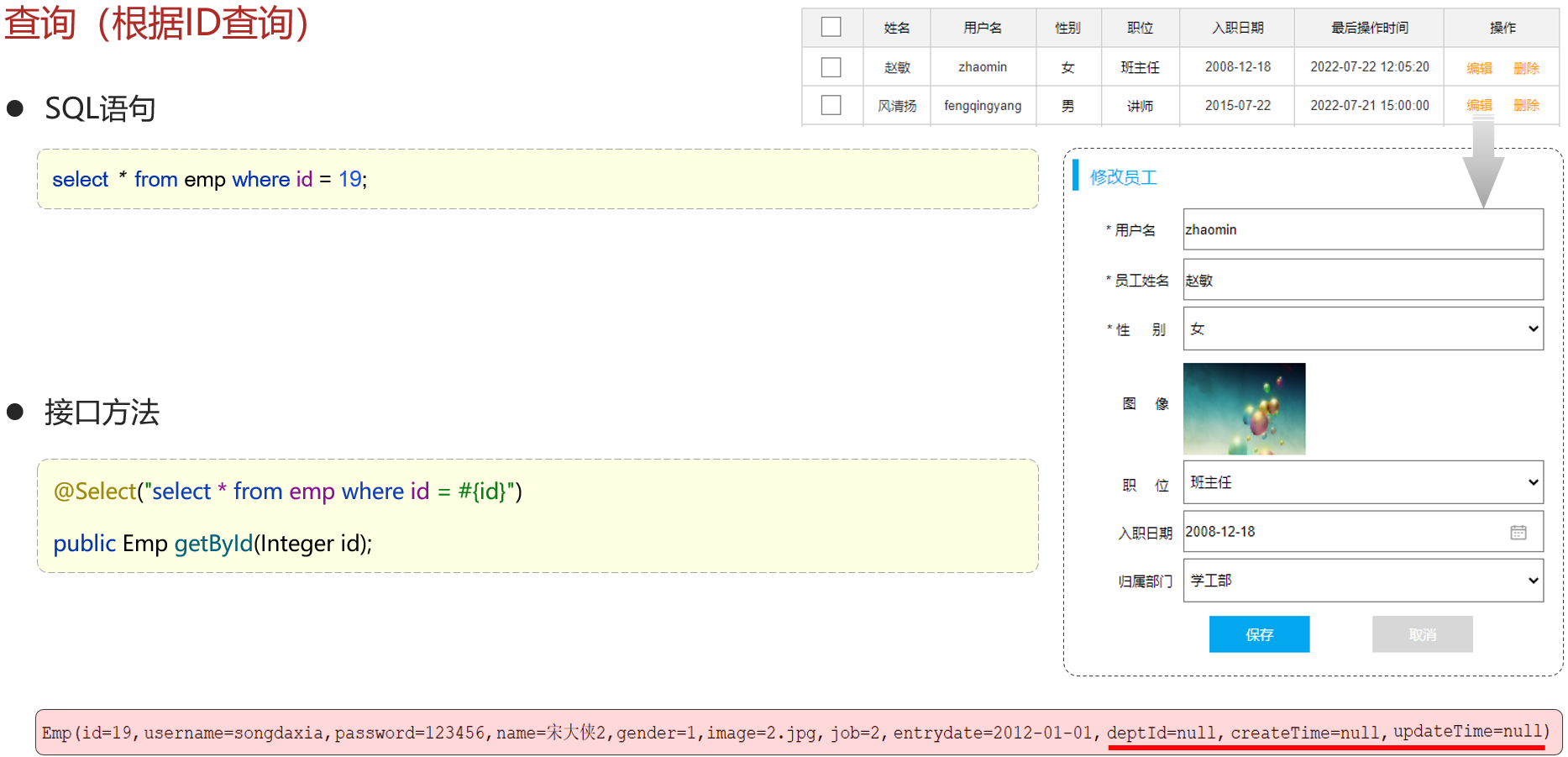Screen dimensions: 1568x757
Task: Click the 入职日期 column header
Action: (1237, 28)
